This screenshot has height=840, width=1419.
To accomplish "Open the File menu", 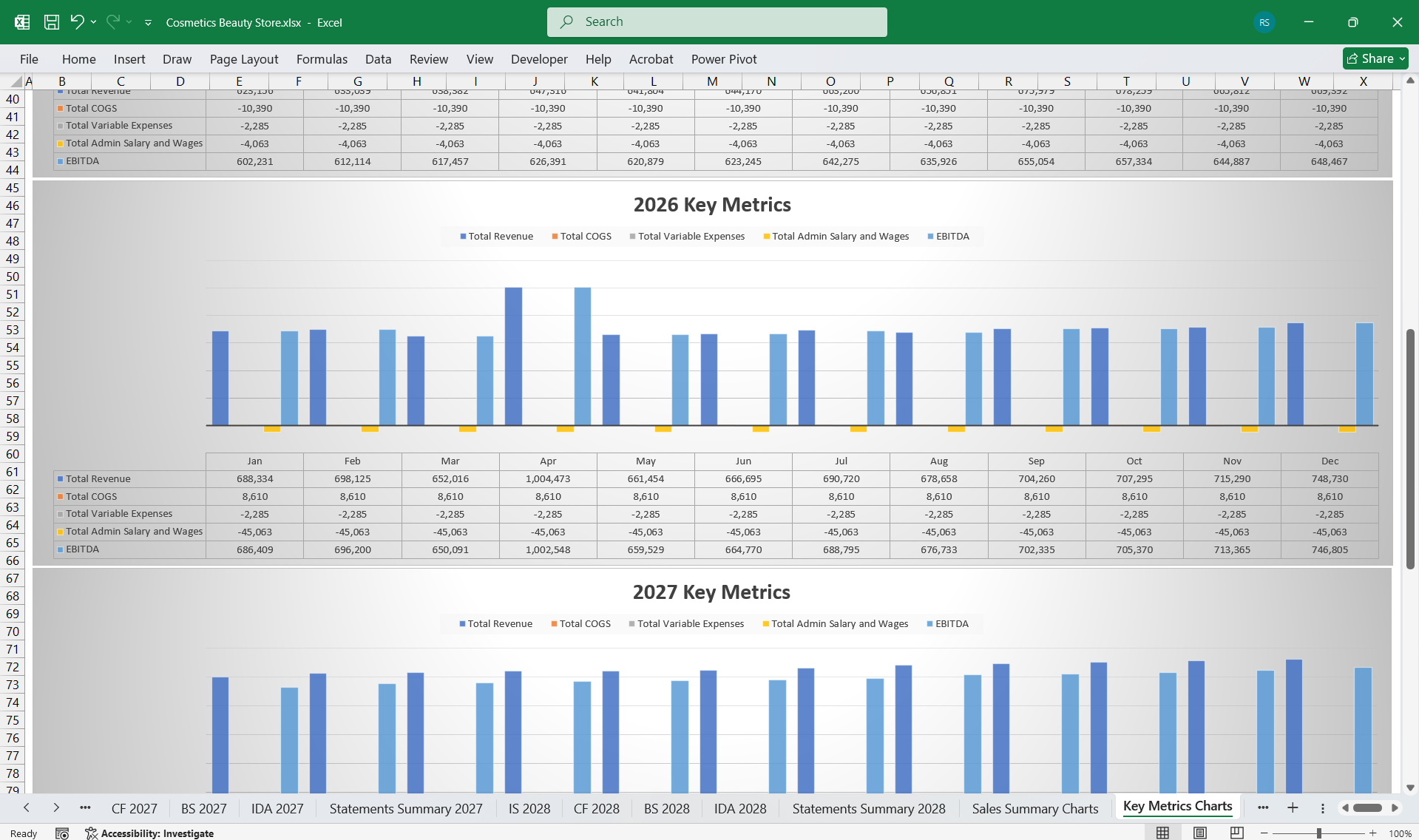I will point(29,59).
